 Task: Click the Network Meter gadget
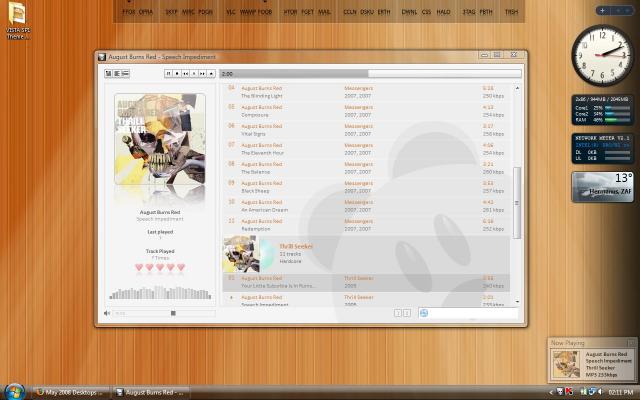(603, 148)
